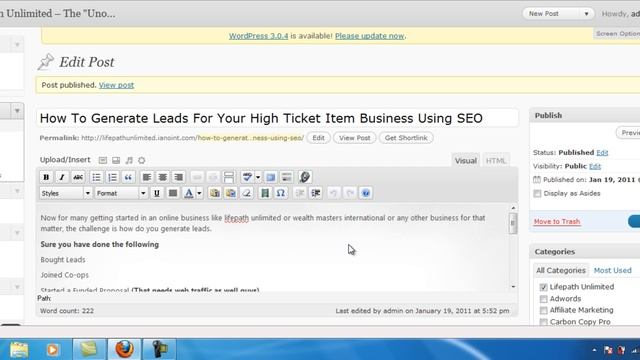Insert the More tag

229,177
